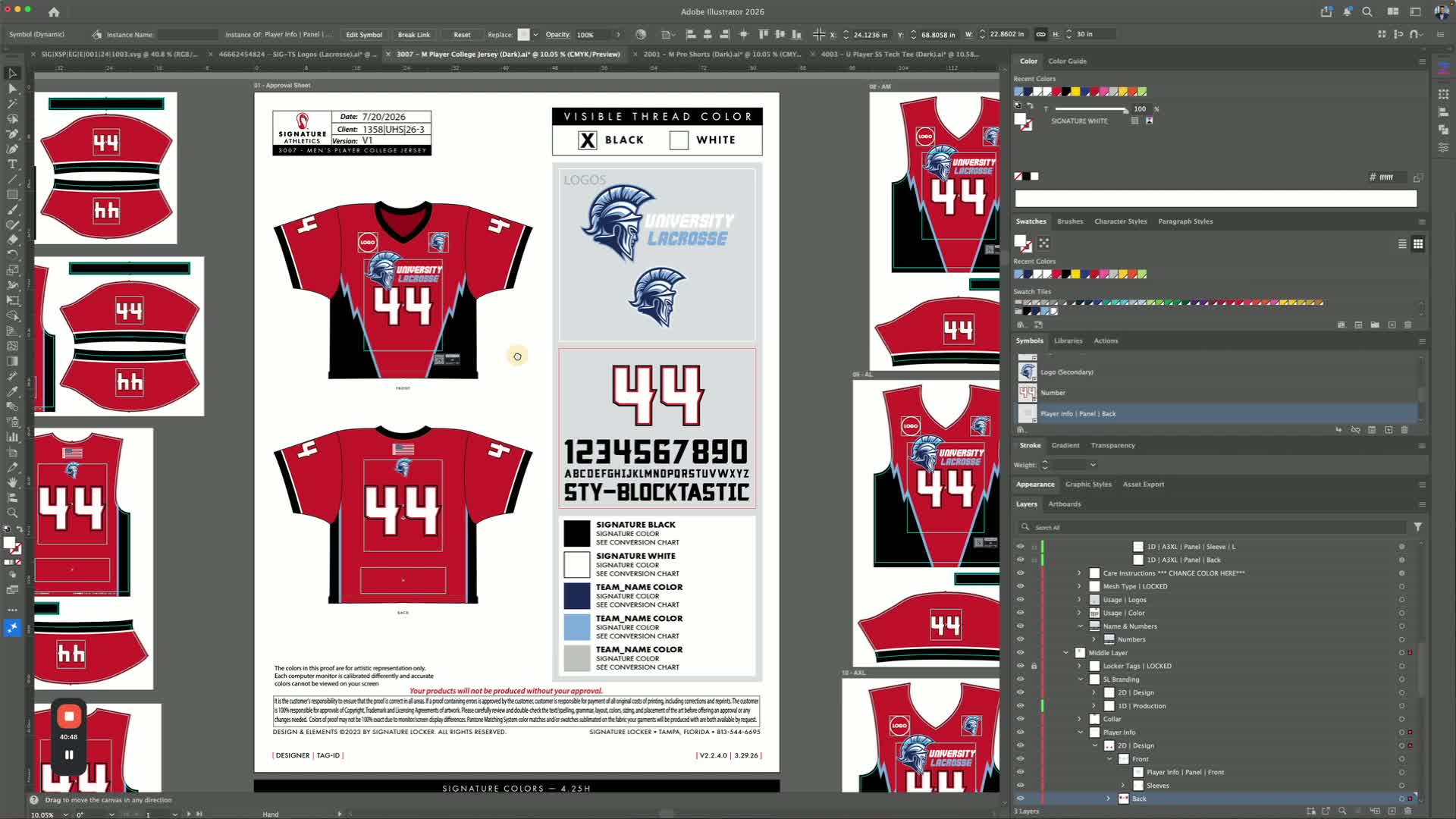Select the Hand tool
This screenshot has width=1456, height=819.
pyautogui.click(x=12, y=482)
